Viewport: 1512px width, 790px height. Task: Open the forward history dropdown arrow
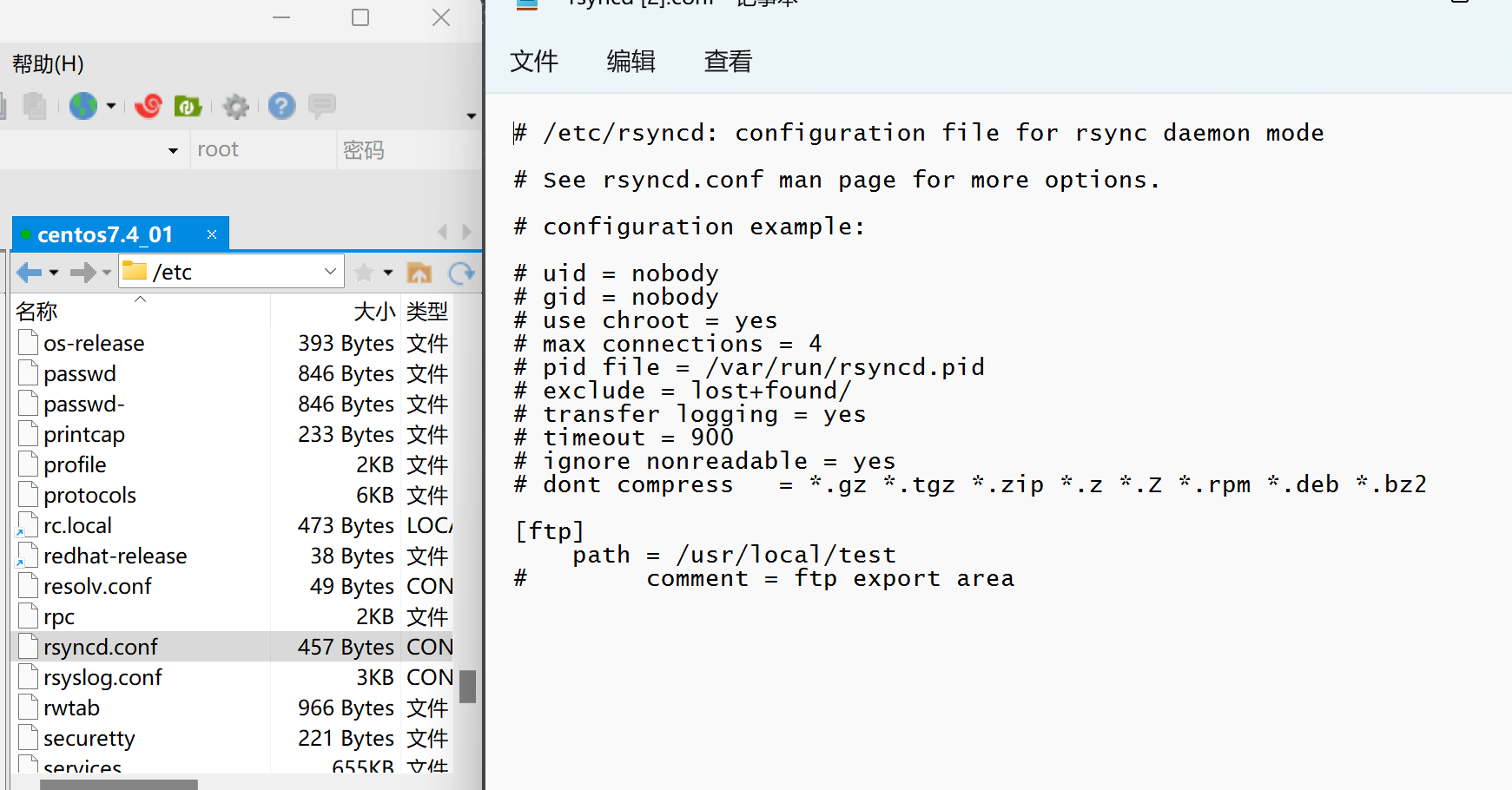pos(107,273)
